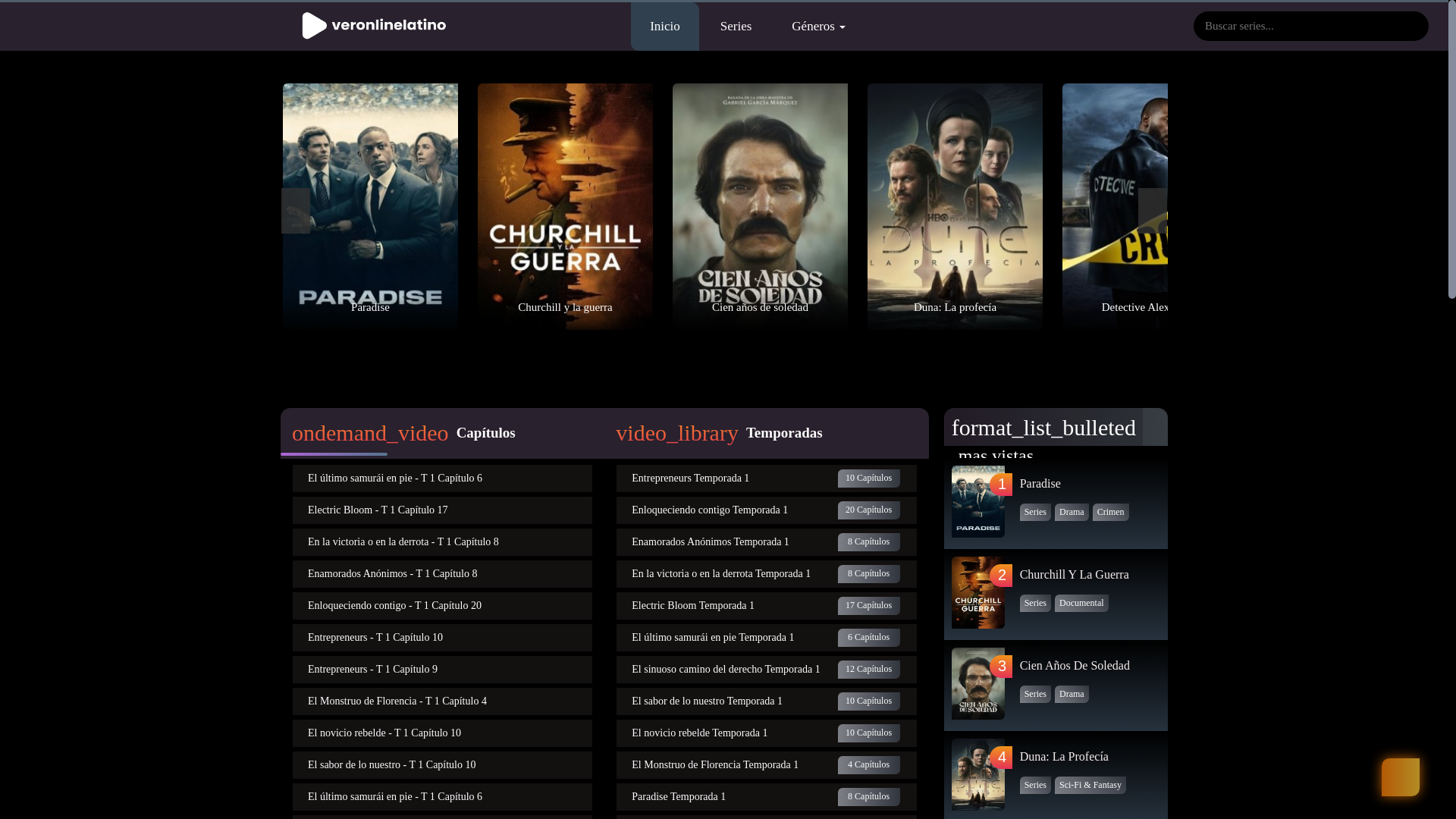Open Entrepreneurs Temporada 1
The height and width of the screenshot is (819, 1456).
coord(766,479)
